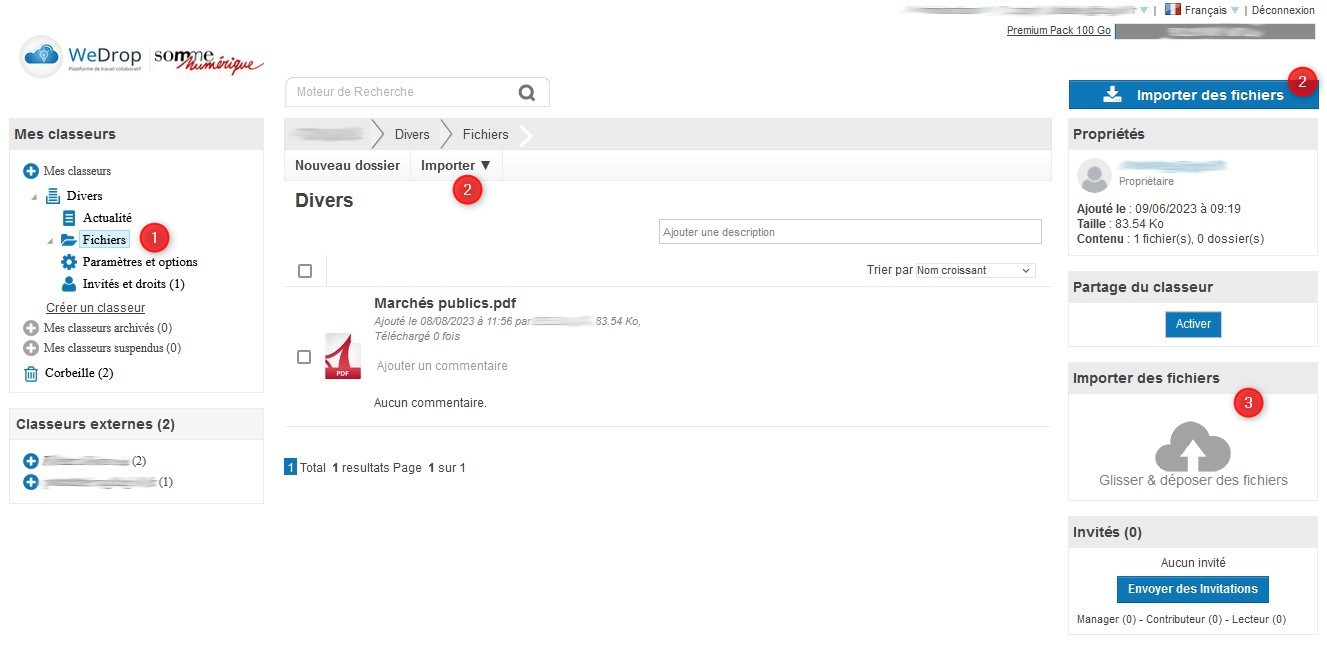Image resolution: width=1327 pixels, height=646 pixels.
Task: Click the cloud upload drop zone icon
Action: [x=1192, y=447]
